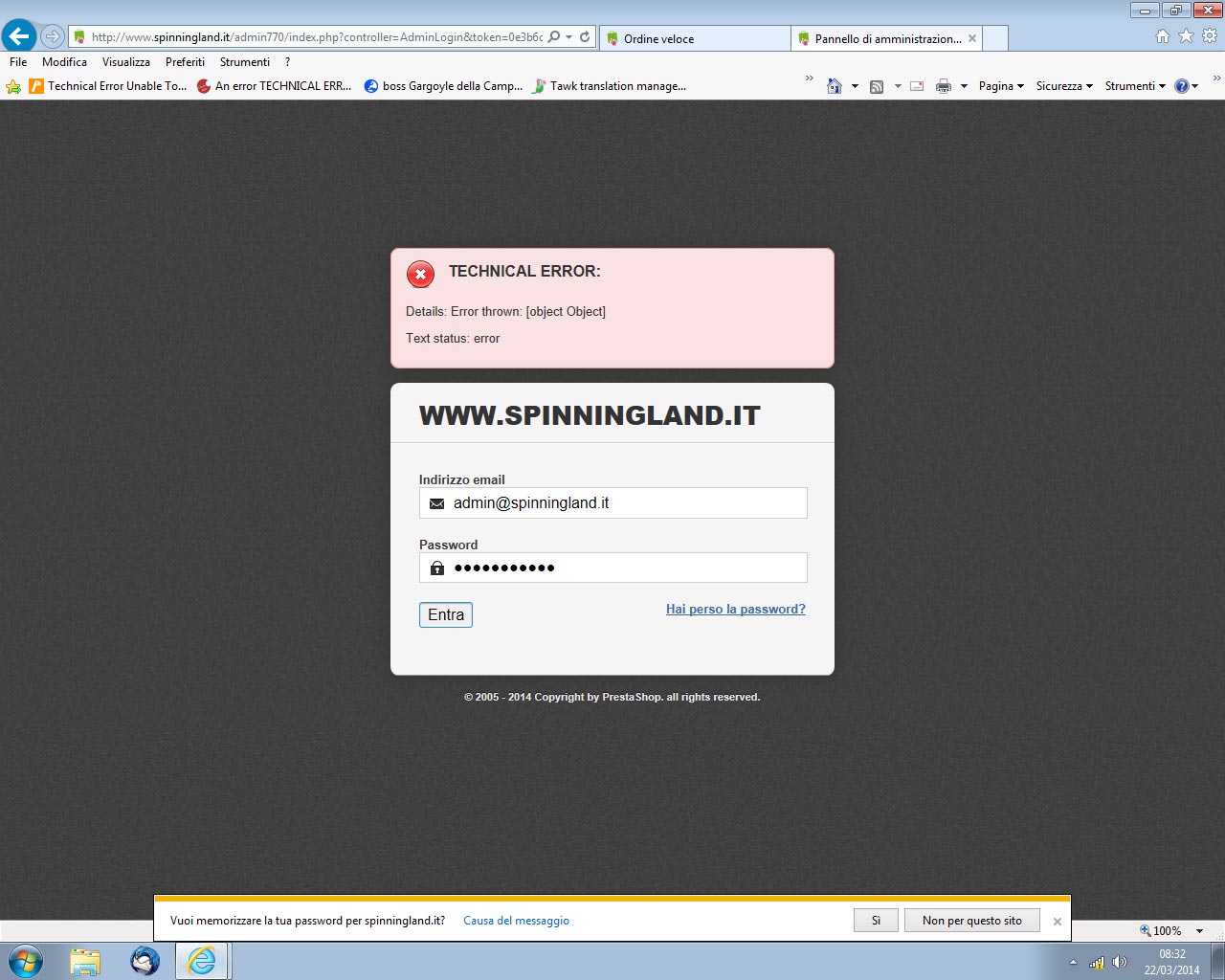Click the network signal tray icon
Screen dimensions: 1225x980
pos(1097,963)
